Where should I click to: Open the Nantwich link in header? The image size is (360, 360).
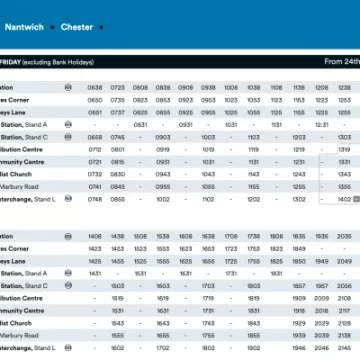pos(24,27)
